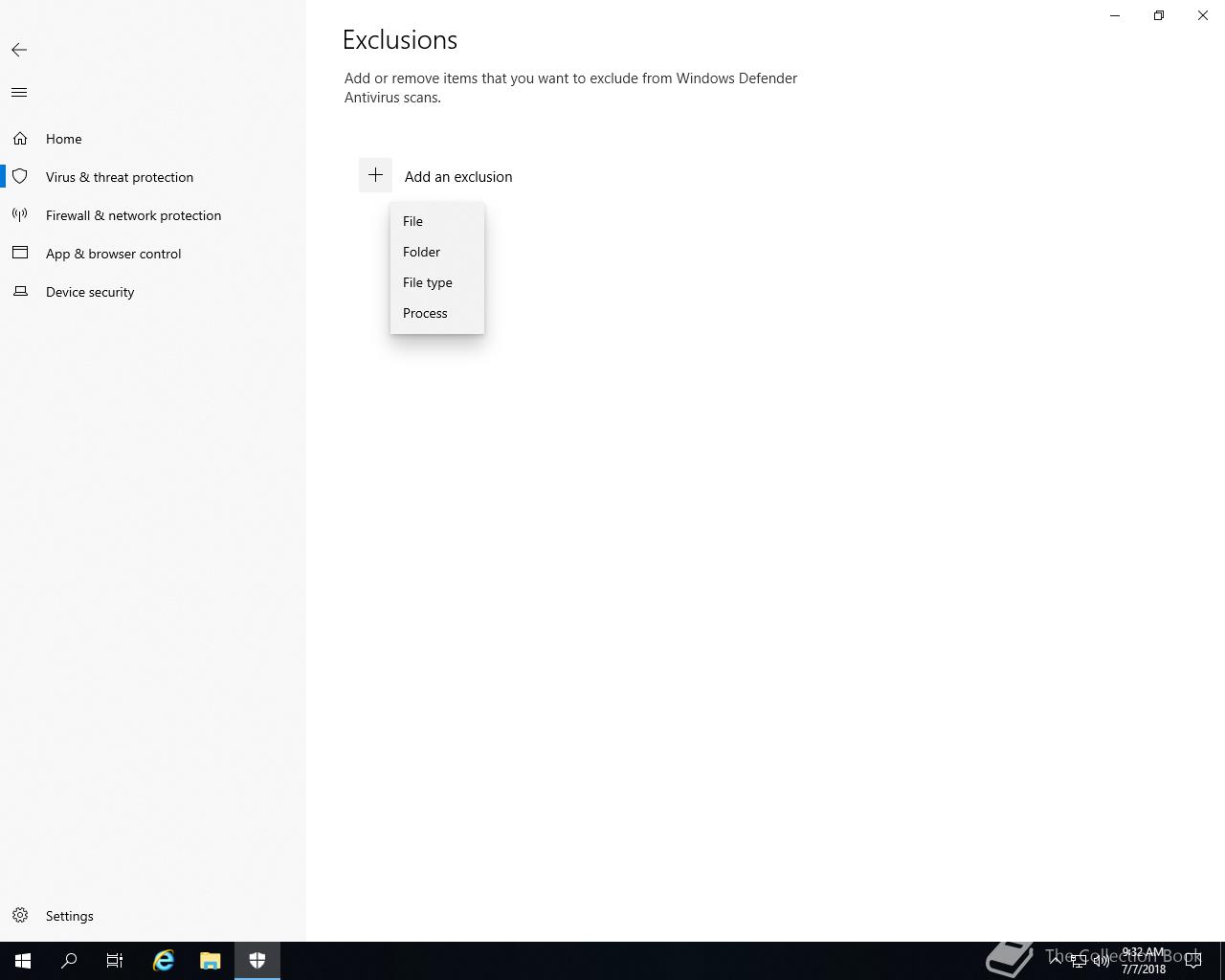Select Virus & threat protection label
Screen dimensions: 1225x980
click(x=120, y=177)
